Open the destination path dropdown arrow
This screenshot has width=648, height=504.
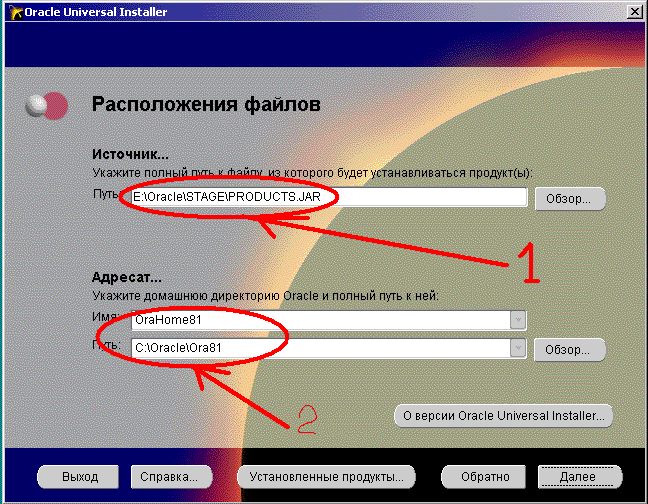click(518, 348)
